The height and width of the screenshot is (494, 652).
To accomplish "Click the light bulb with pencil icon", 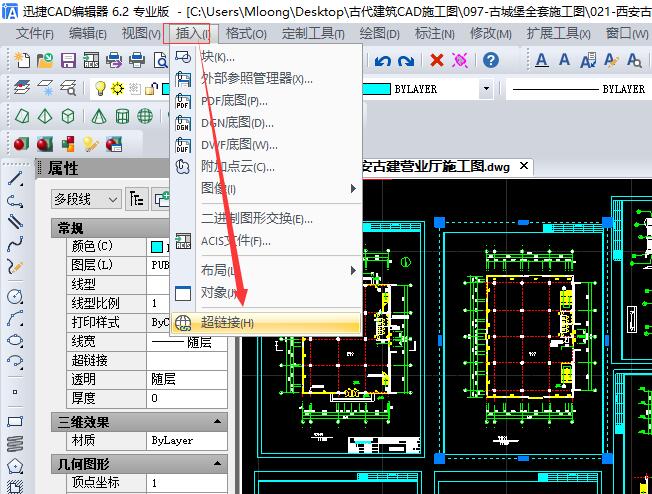I will (91, 144).
